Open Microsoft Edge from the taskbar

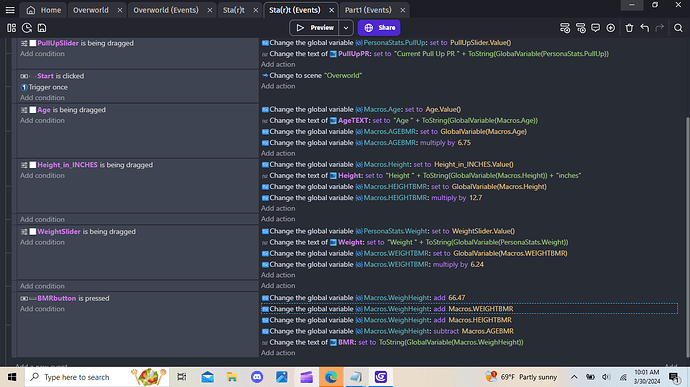coord(331,377)
